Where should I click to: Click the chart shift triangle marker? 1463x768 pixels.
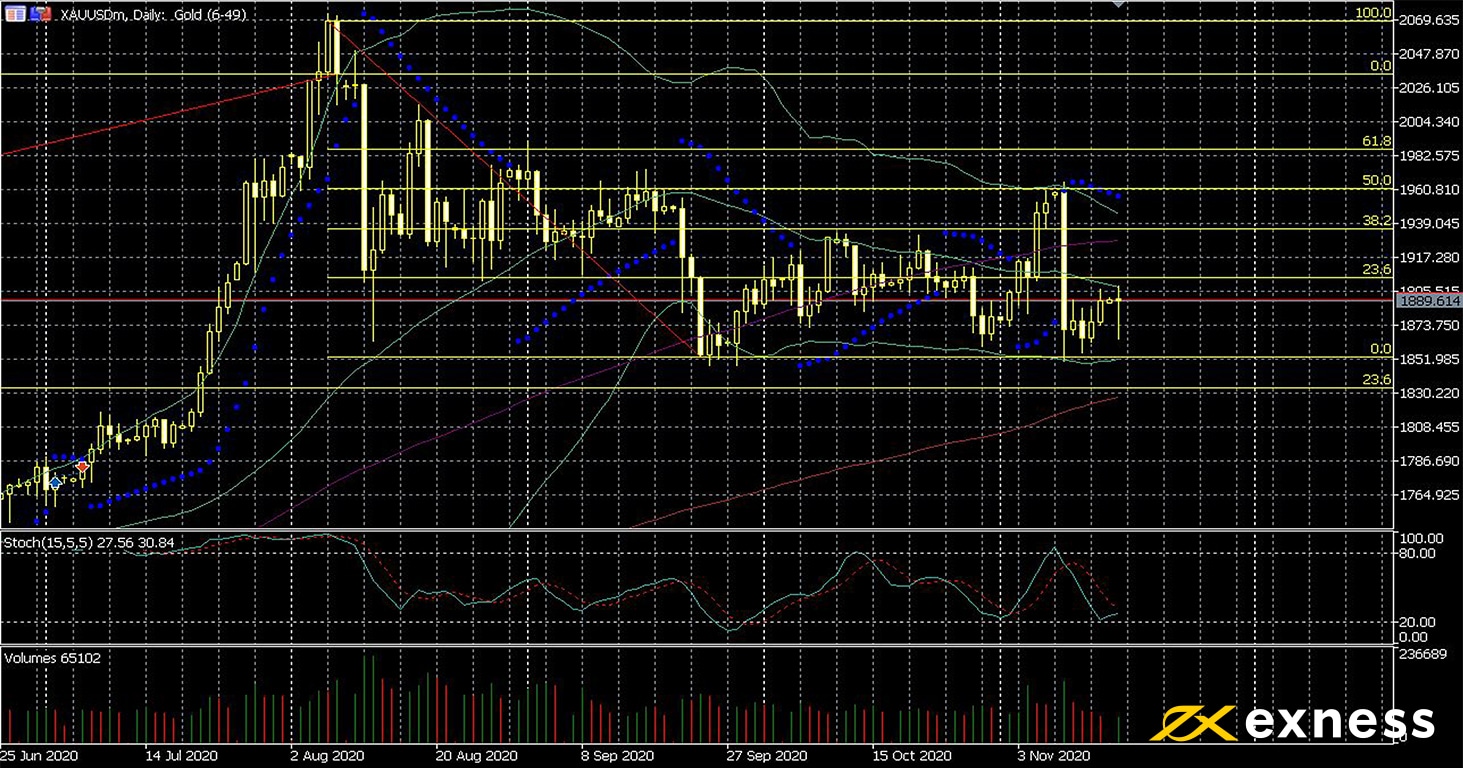tap(1117, 5)
